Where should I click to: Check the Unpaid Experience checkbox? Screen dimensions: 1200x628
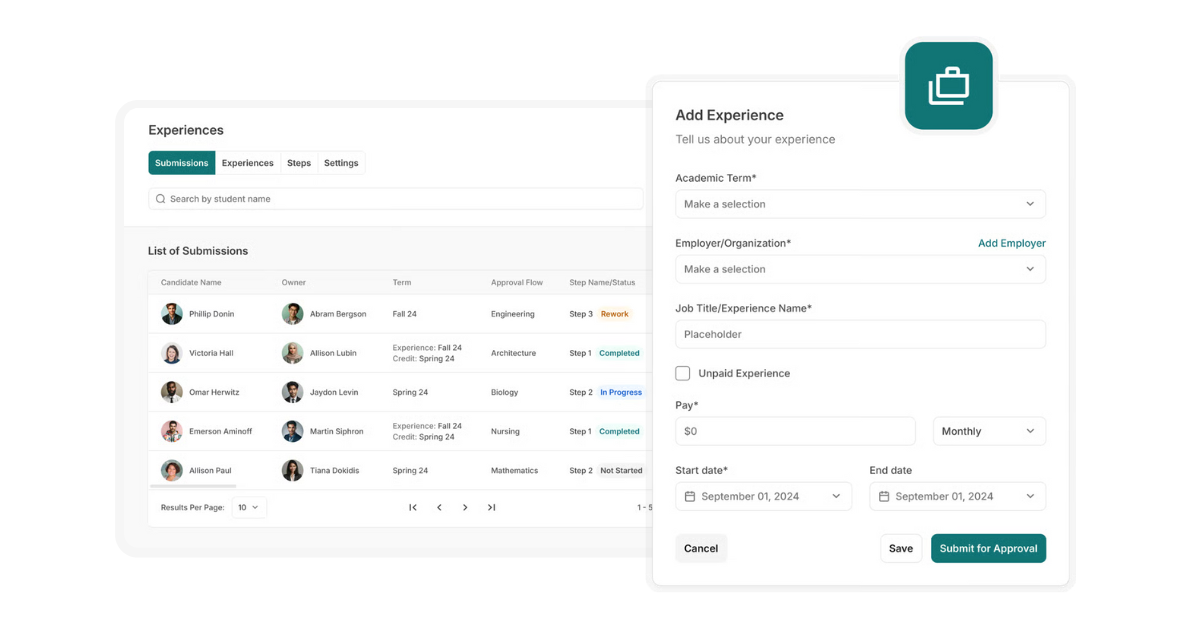(683, 373)
